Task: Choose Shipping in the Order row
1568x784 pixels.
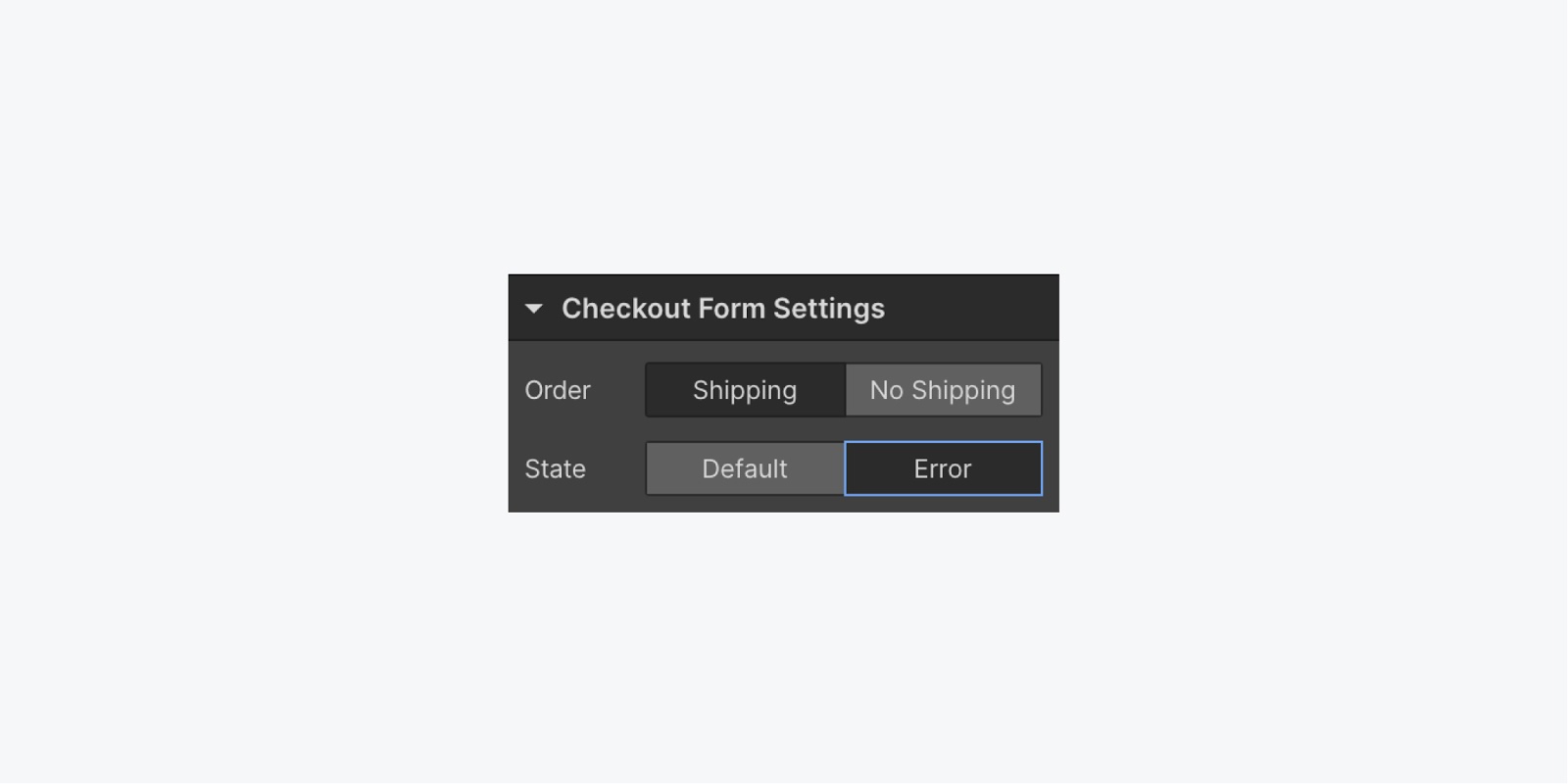Action: (745, 390)
